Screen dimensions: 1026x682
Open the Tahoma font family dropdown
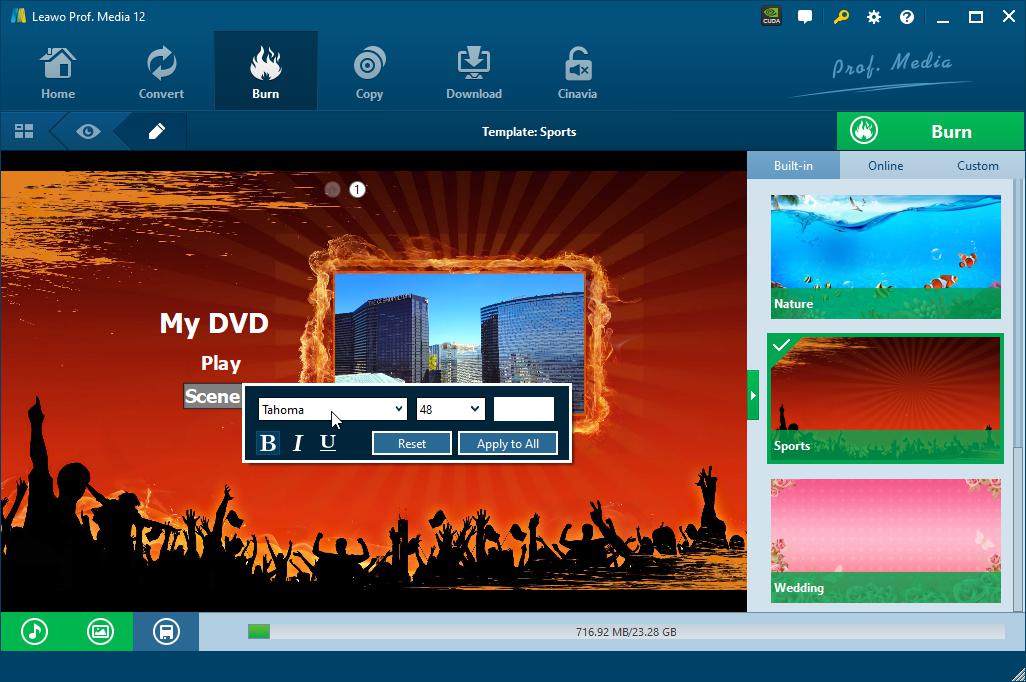332,410
